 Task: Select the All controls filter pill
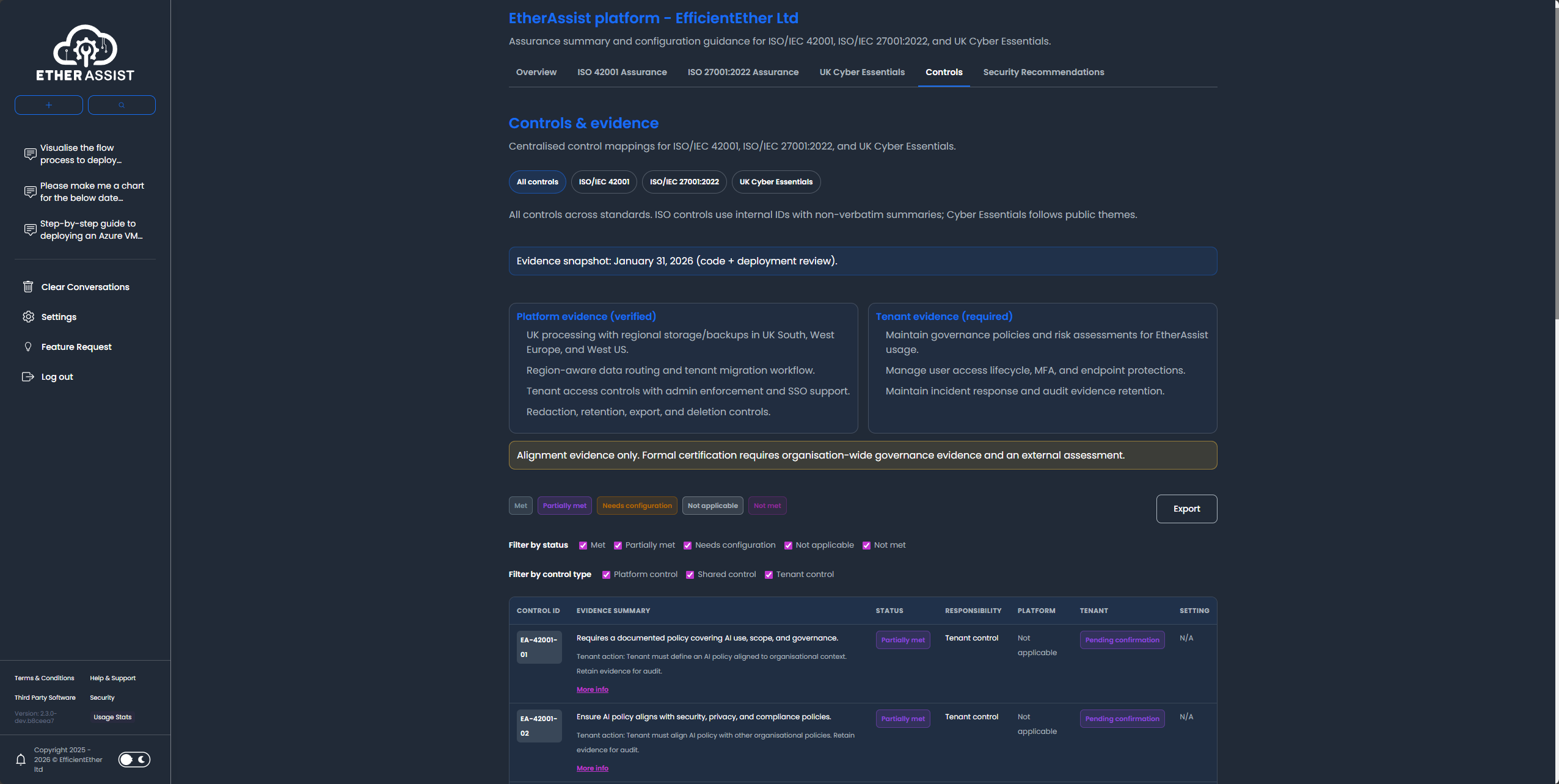[538, 182]
